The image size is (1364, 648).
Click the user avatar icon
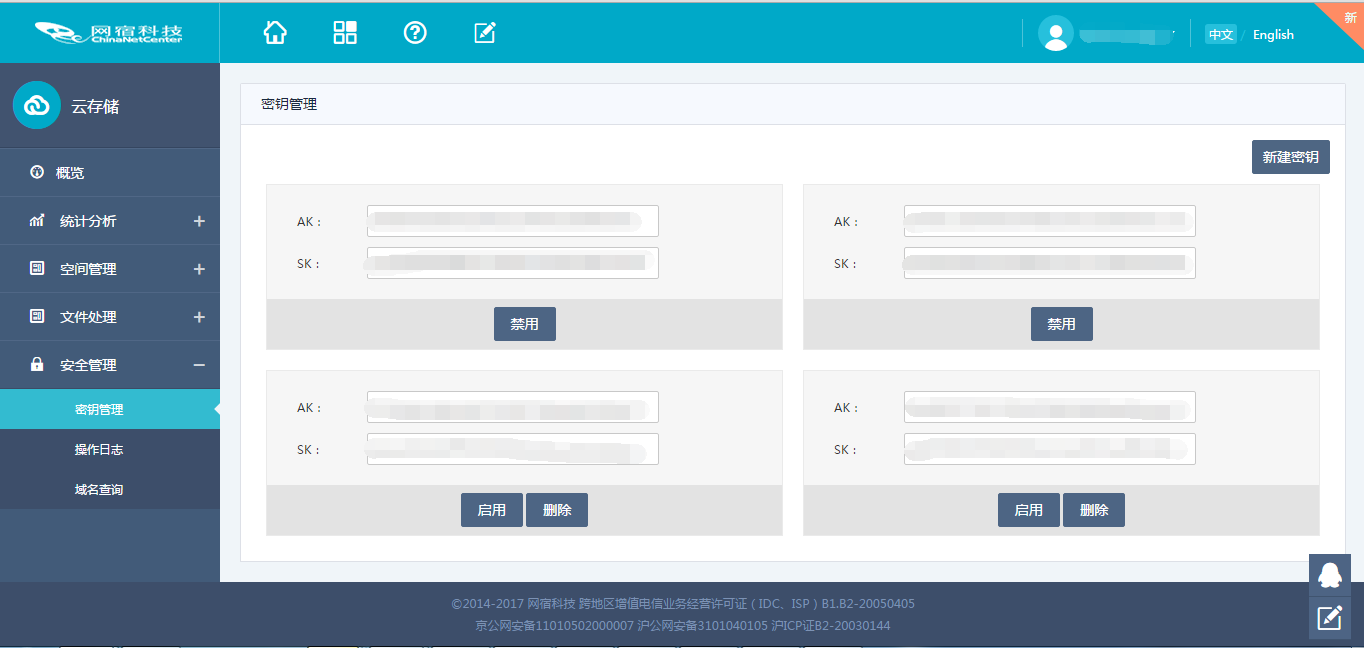1055,33
